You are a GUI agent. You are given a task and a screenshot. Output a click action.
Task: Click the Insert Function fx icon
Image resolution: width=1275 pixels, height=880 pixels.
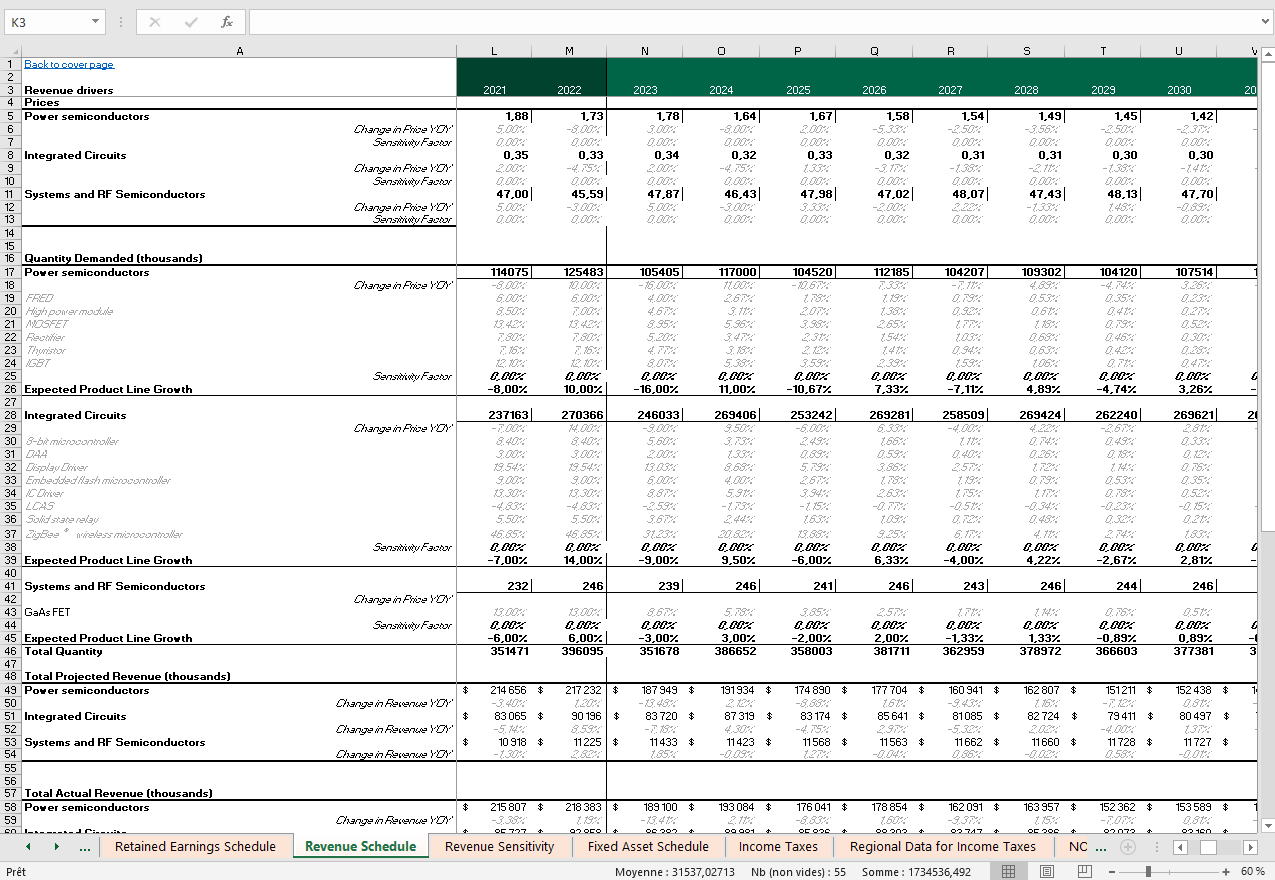coord(227,22)
